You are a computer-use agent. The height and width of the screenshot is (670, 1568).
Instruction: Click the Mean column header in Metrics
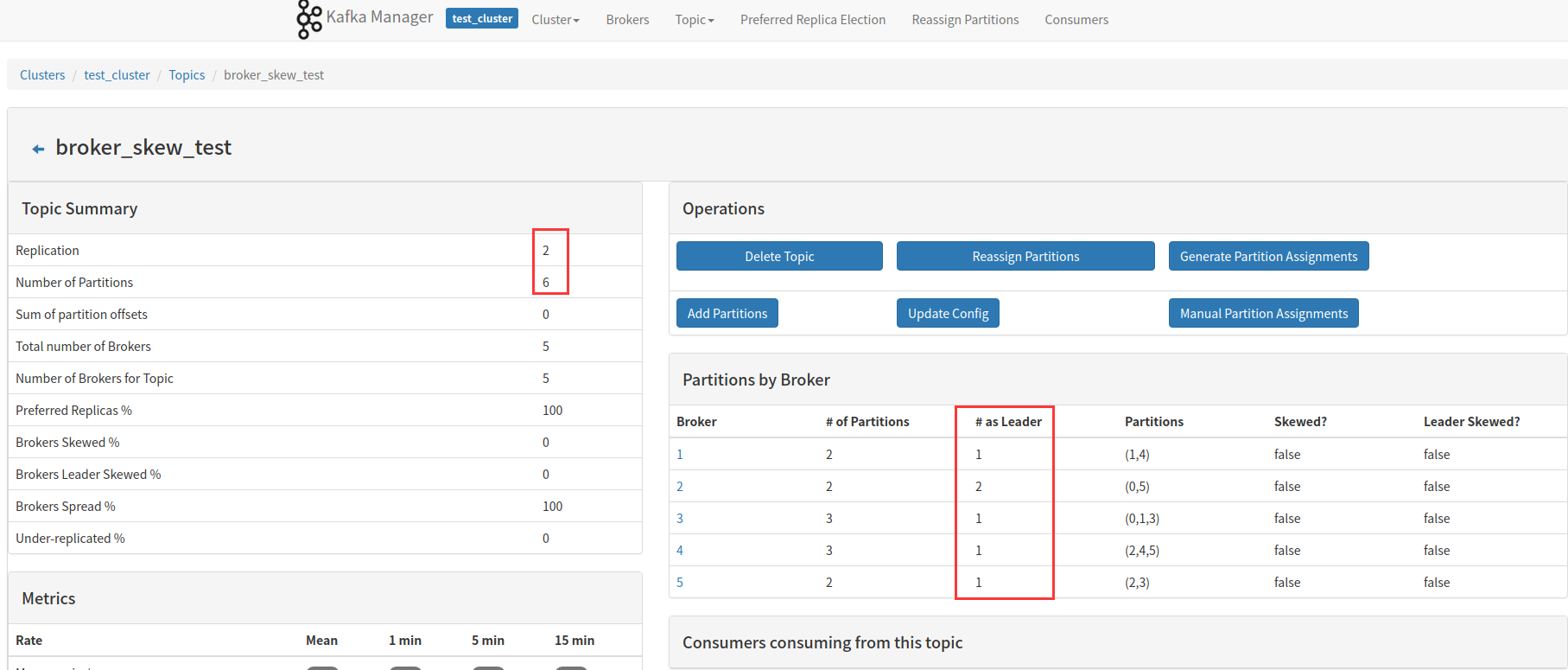321,641
